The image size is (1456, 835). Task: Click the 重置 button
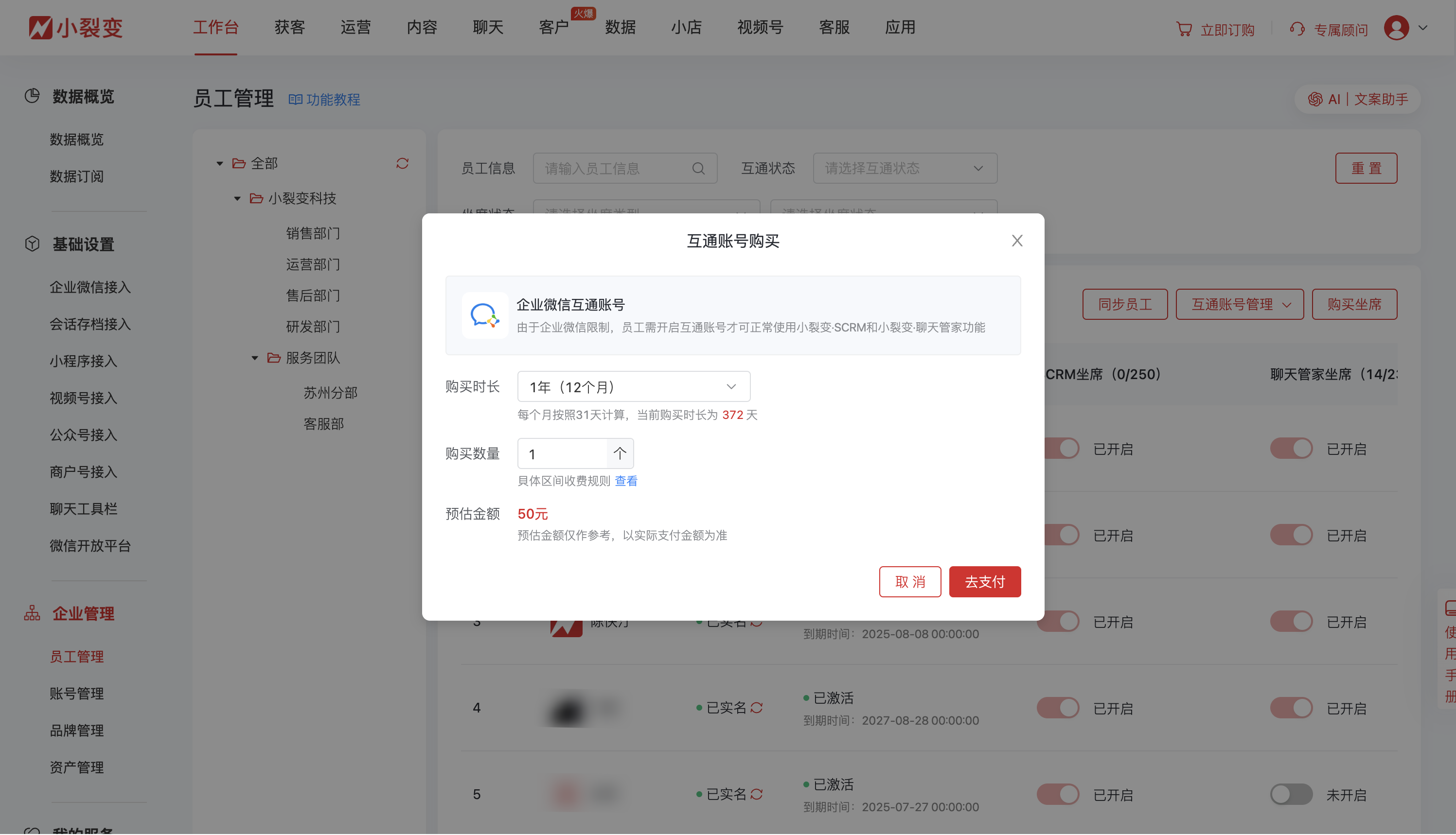coord(1366,168)
